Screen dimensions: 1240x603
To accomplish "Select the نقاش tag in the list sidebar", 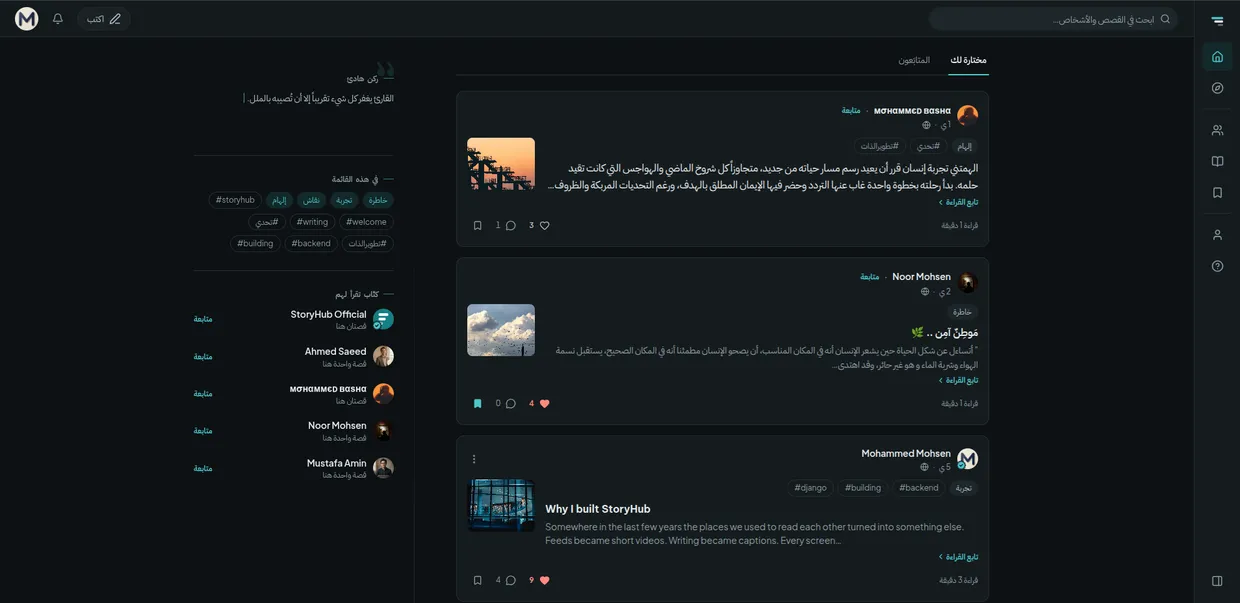I will 312,200.
